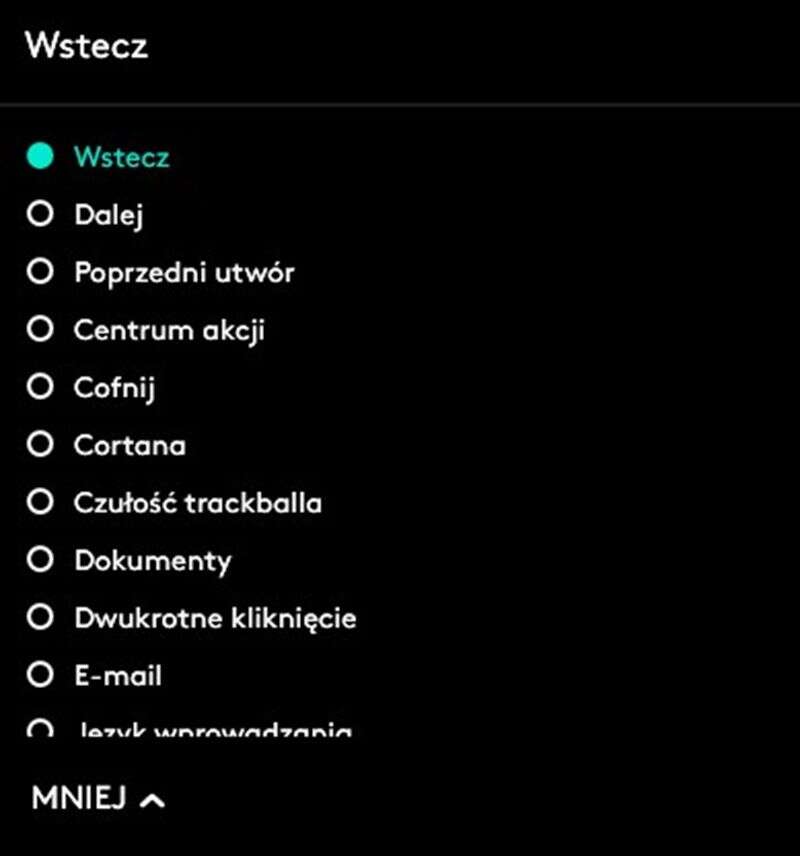Screen dimensions: 800x856
Task: Select the Centrum akcji radio button
Action: click(40, 330)
